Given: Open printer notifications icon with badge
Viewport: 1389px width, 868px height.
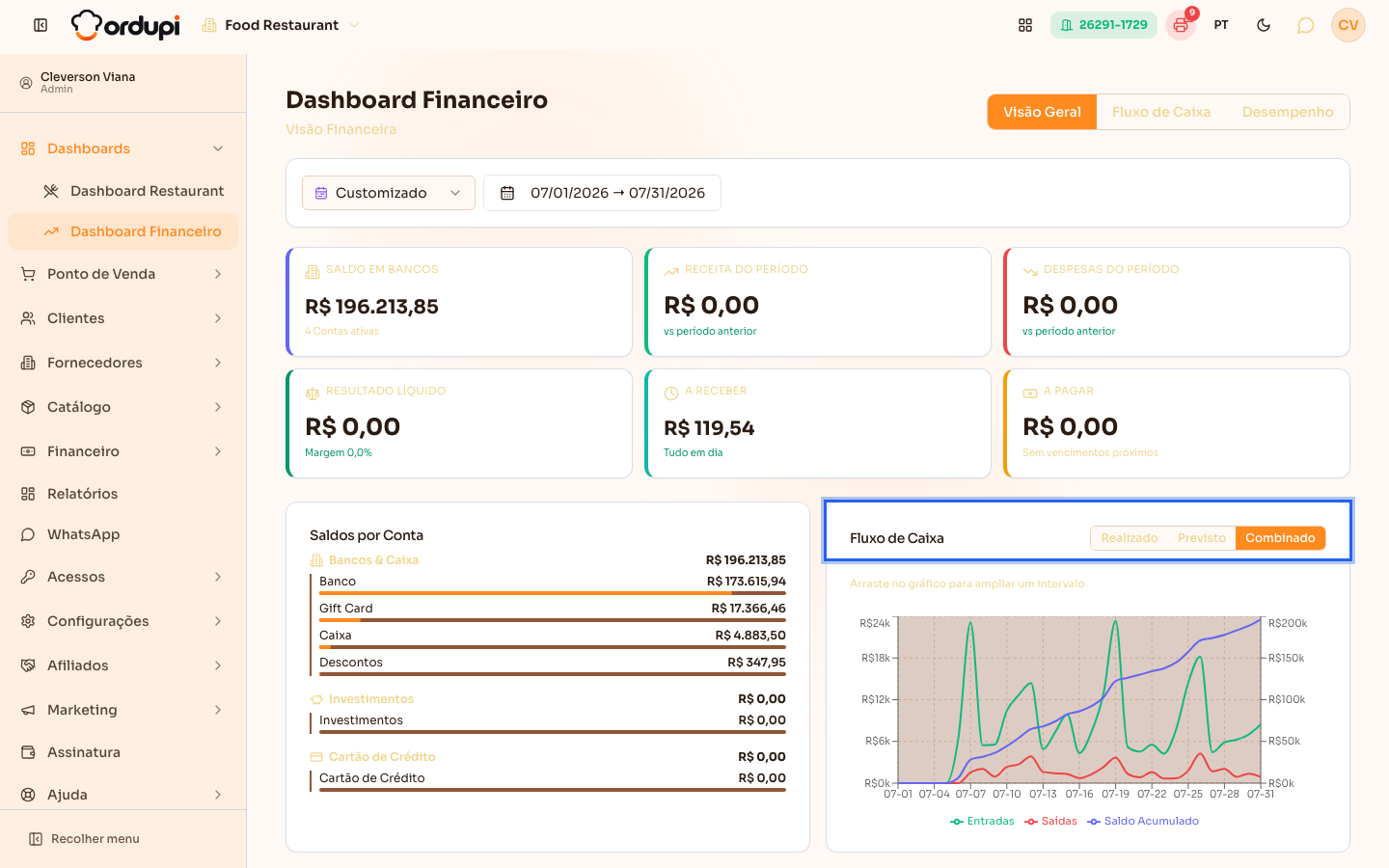Looking at the screenshot, I should (x=1181, y=25).
